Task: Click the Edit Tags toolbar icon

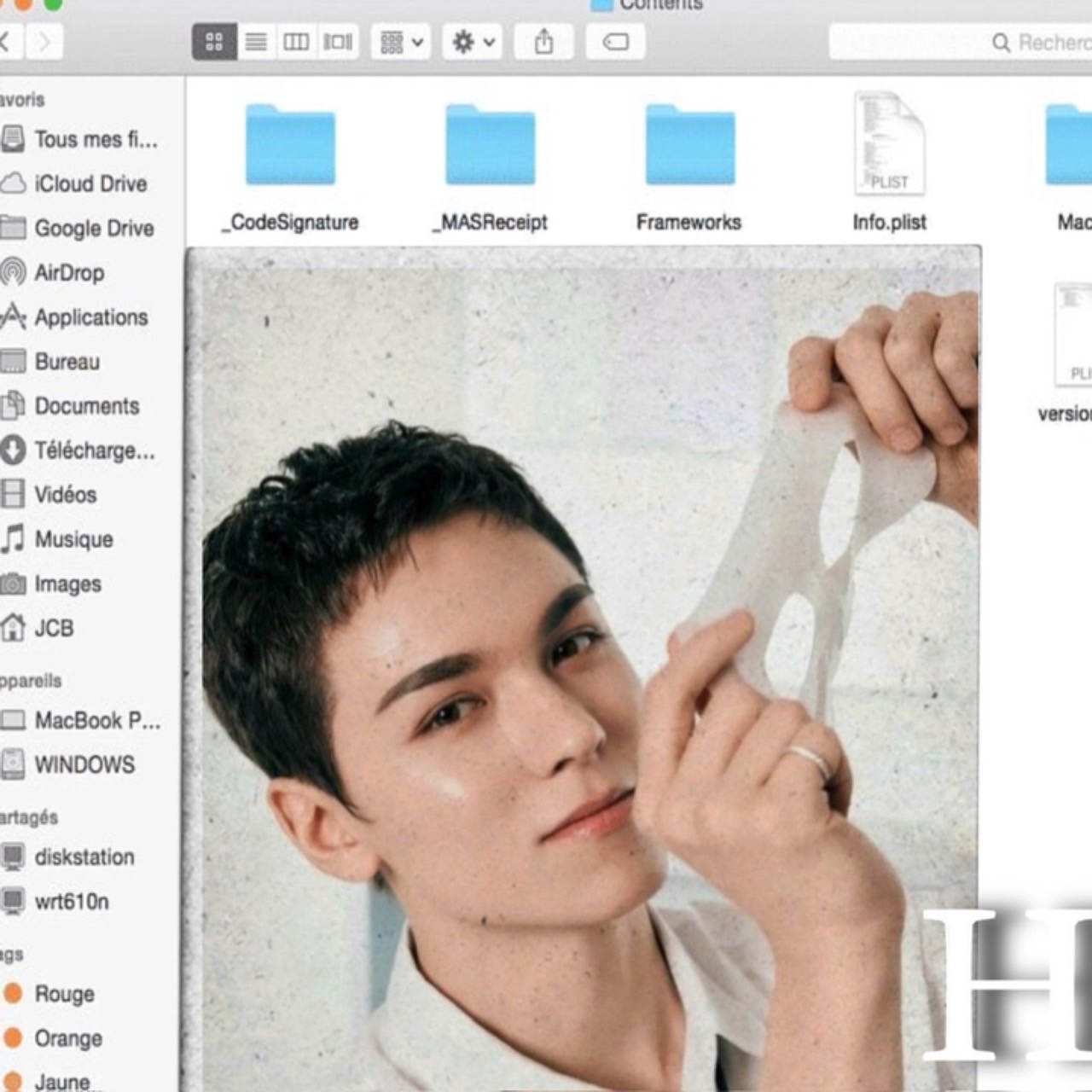Action: click(614, 42)
